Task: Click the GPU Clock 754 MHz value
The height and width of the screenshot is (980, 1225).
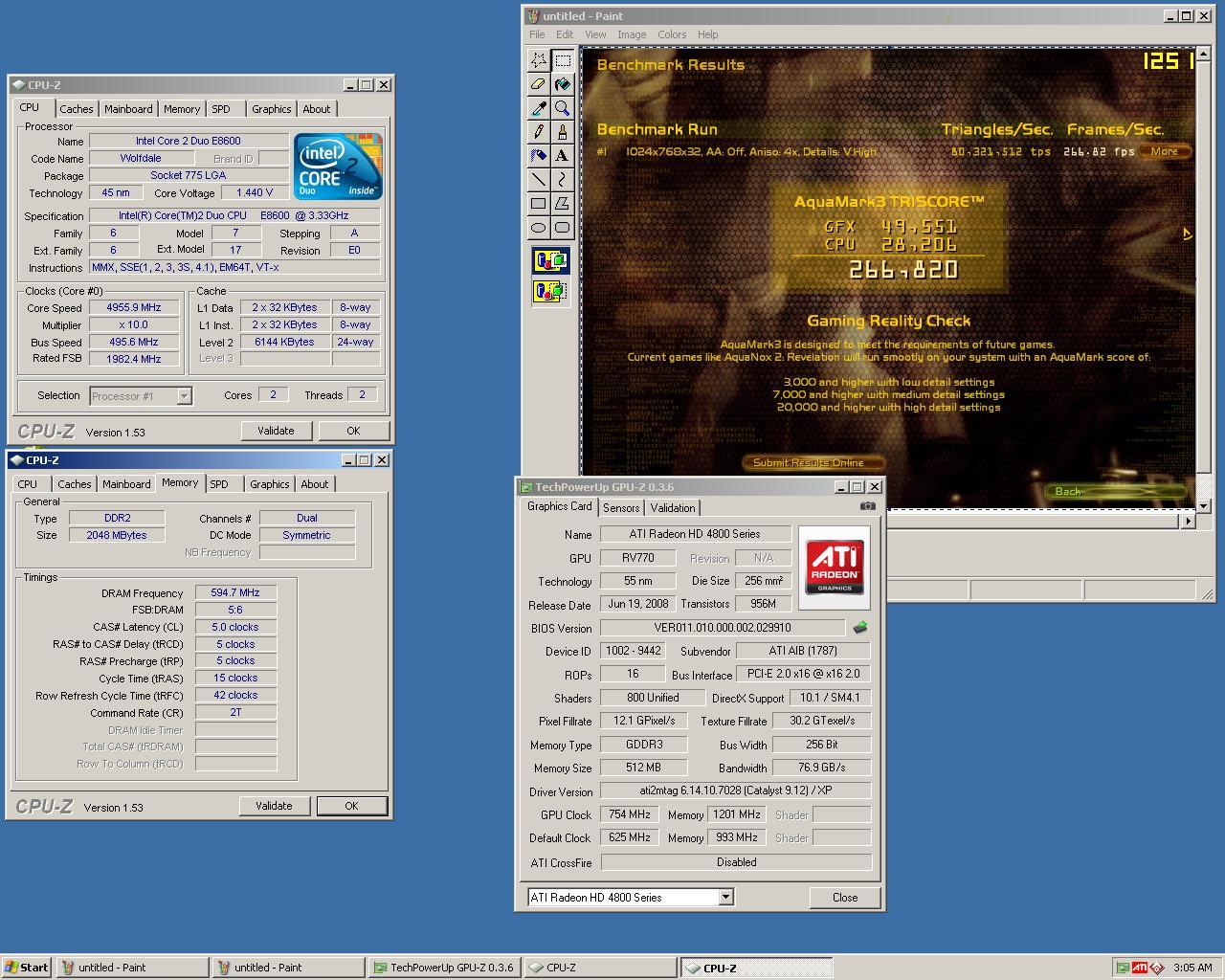Action: click(x=630, y=814)
